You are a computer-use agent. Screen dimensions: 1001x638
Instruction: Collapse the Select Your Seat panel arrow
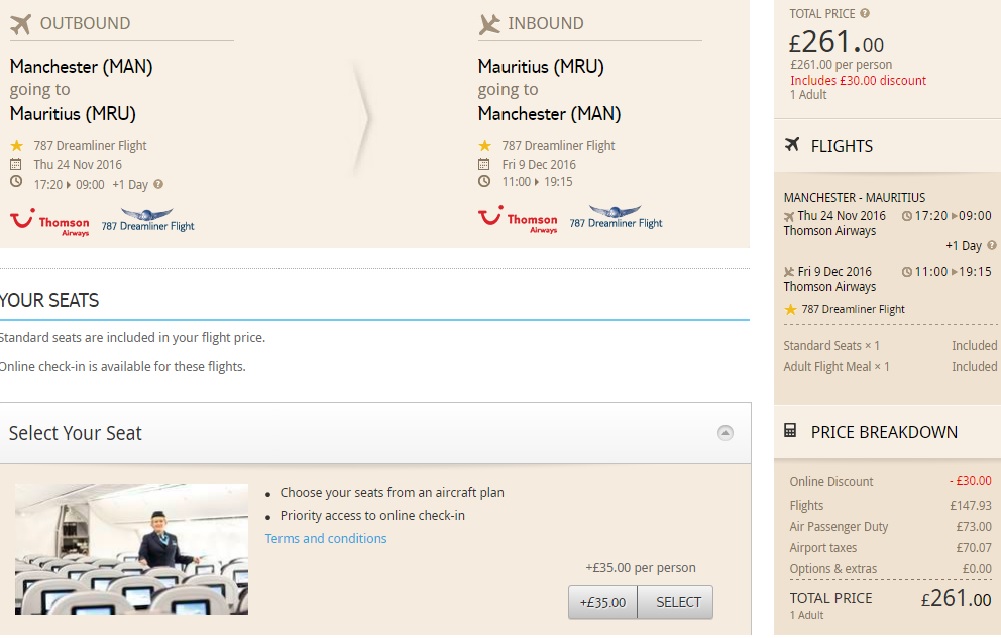pos(725,433)
